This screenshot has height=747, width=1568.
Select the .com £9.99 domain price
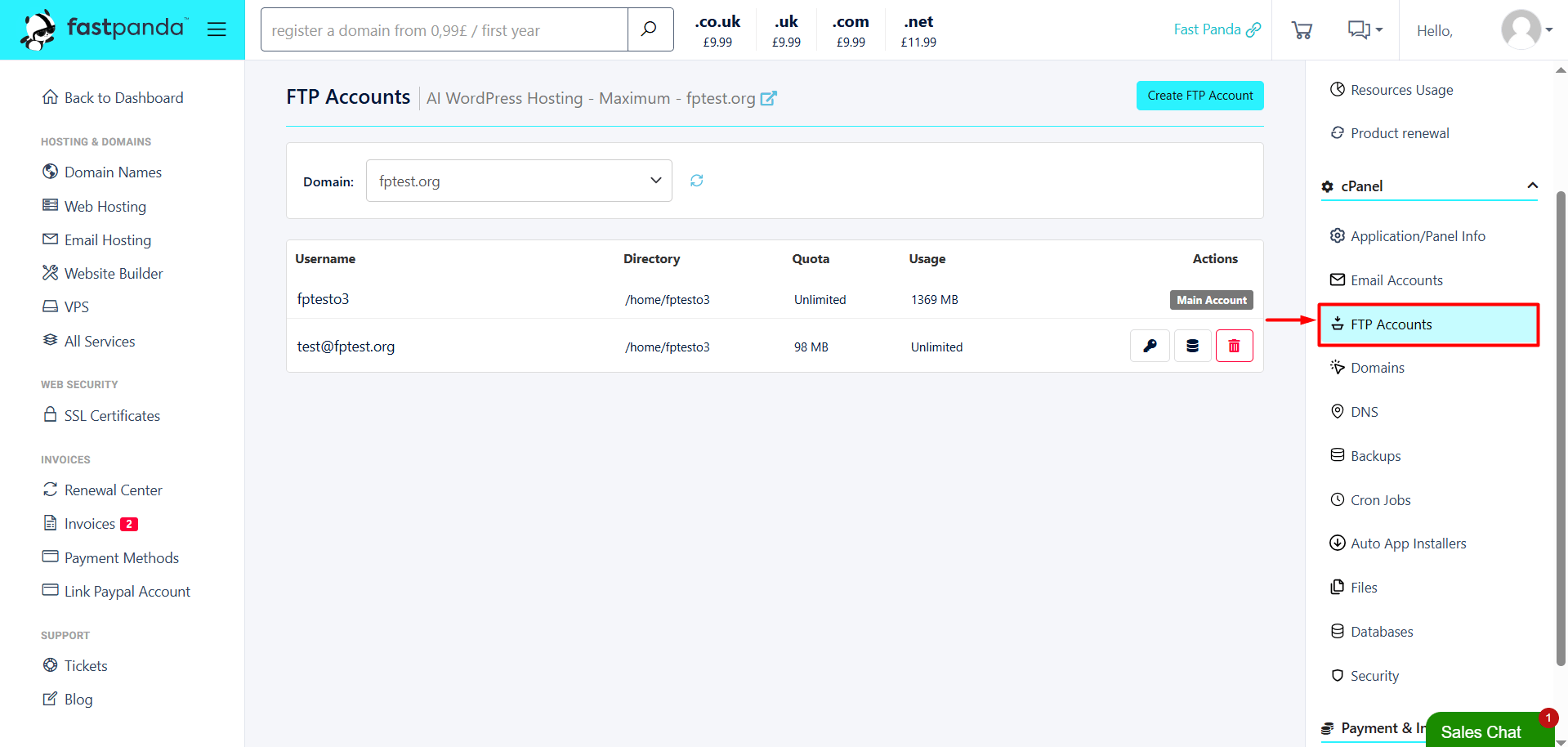(x=851, y=30)
